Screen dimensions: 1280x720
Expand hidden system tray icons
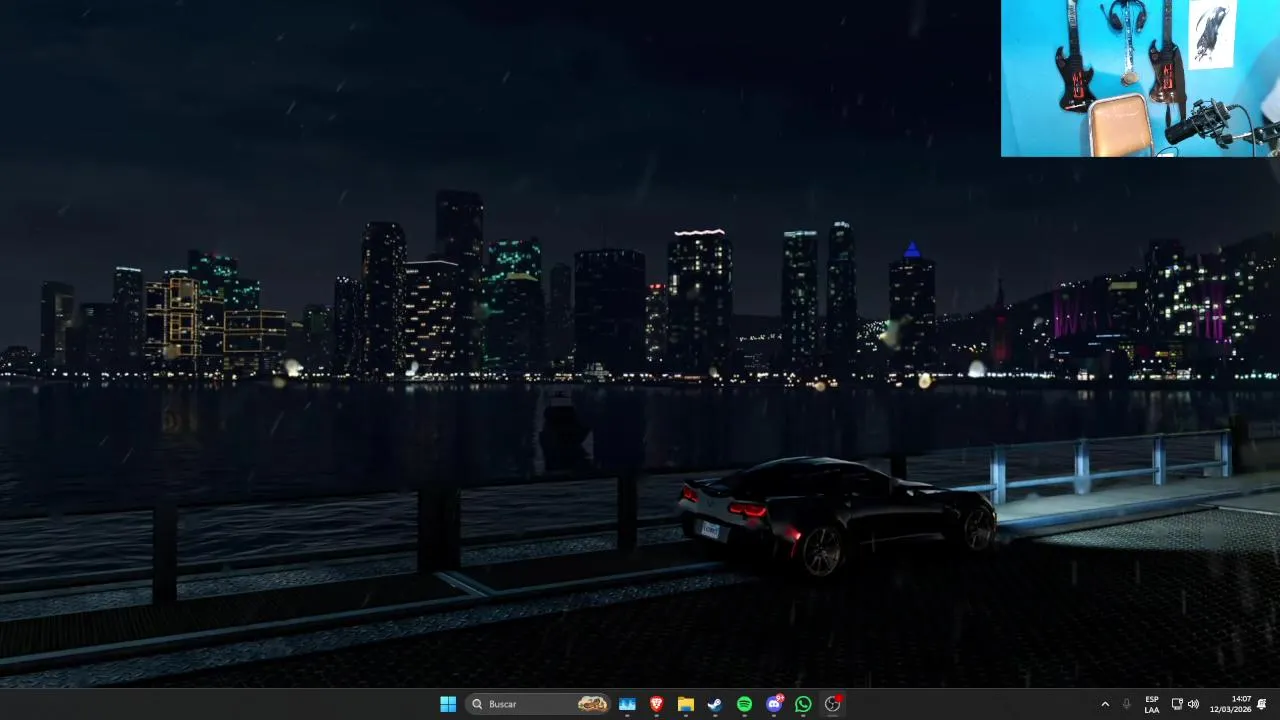pos(1105,704)
